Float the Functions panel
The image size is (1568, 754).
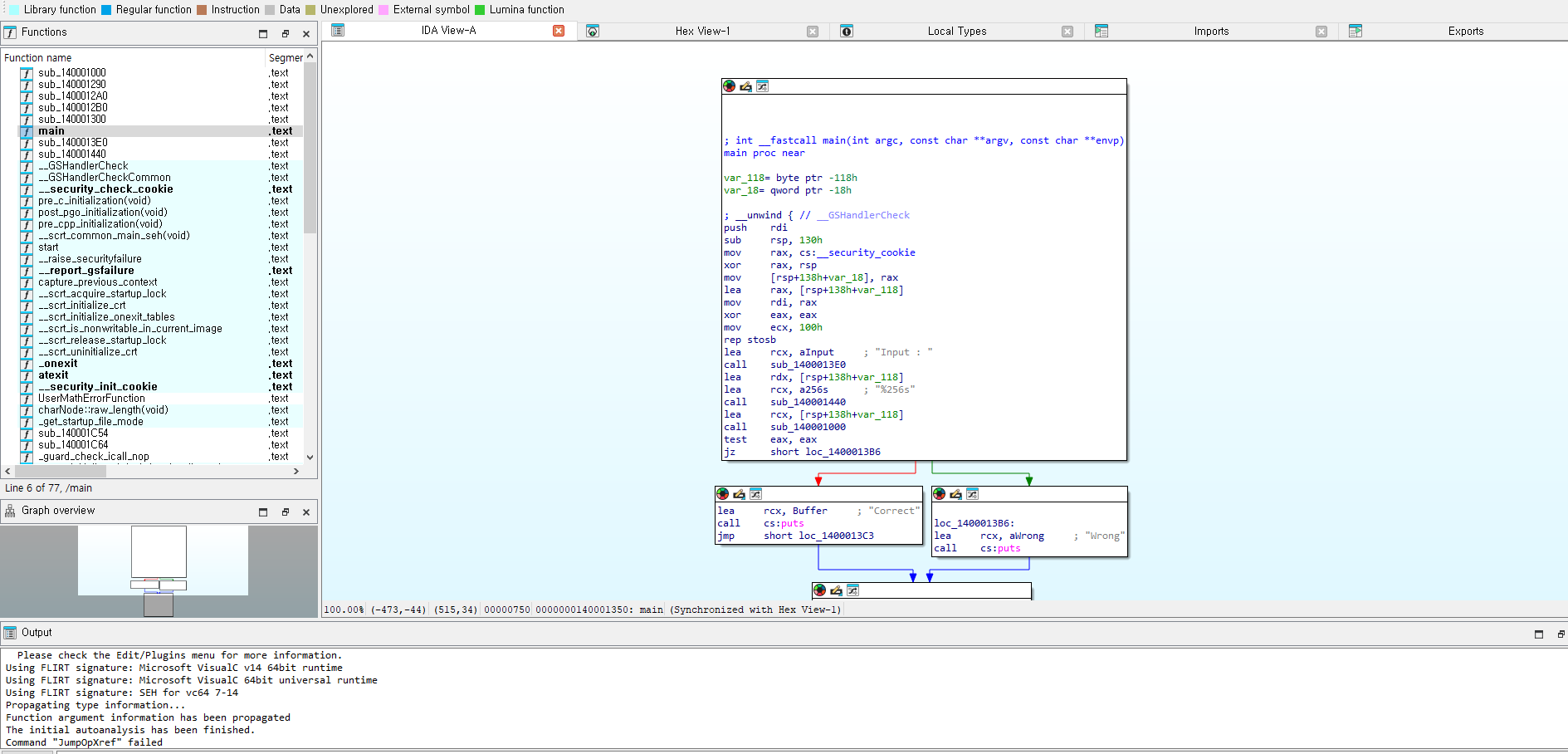285,34
